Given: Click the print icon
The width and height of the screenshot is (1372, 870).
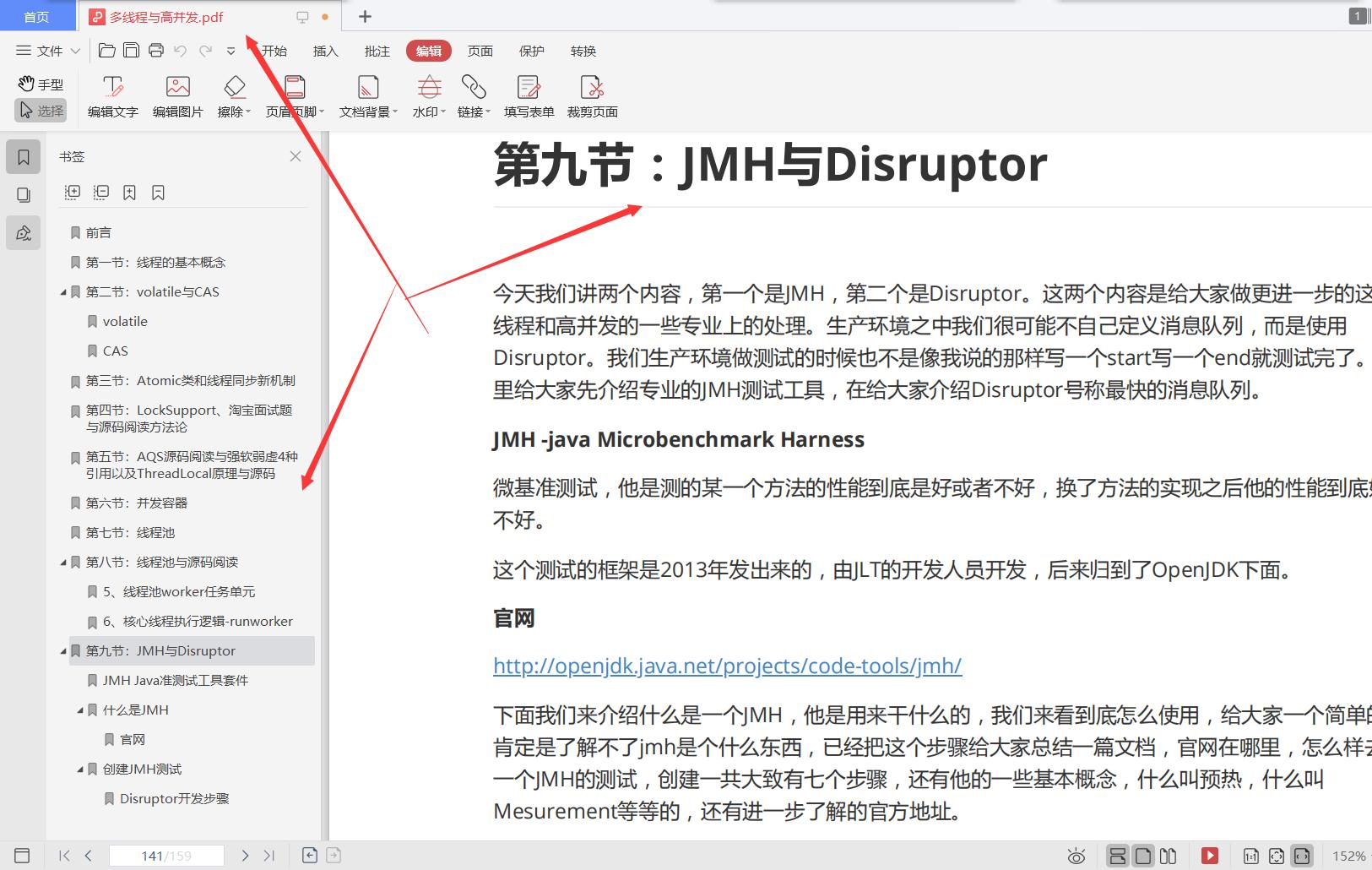Looking at the screenshot, I should (x=156, y=51).
